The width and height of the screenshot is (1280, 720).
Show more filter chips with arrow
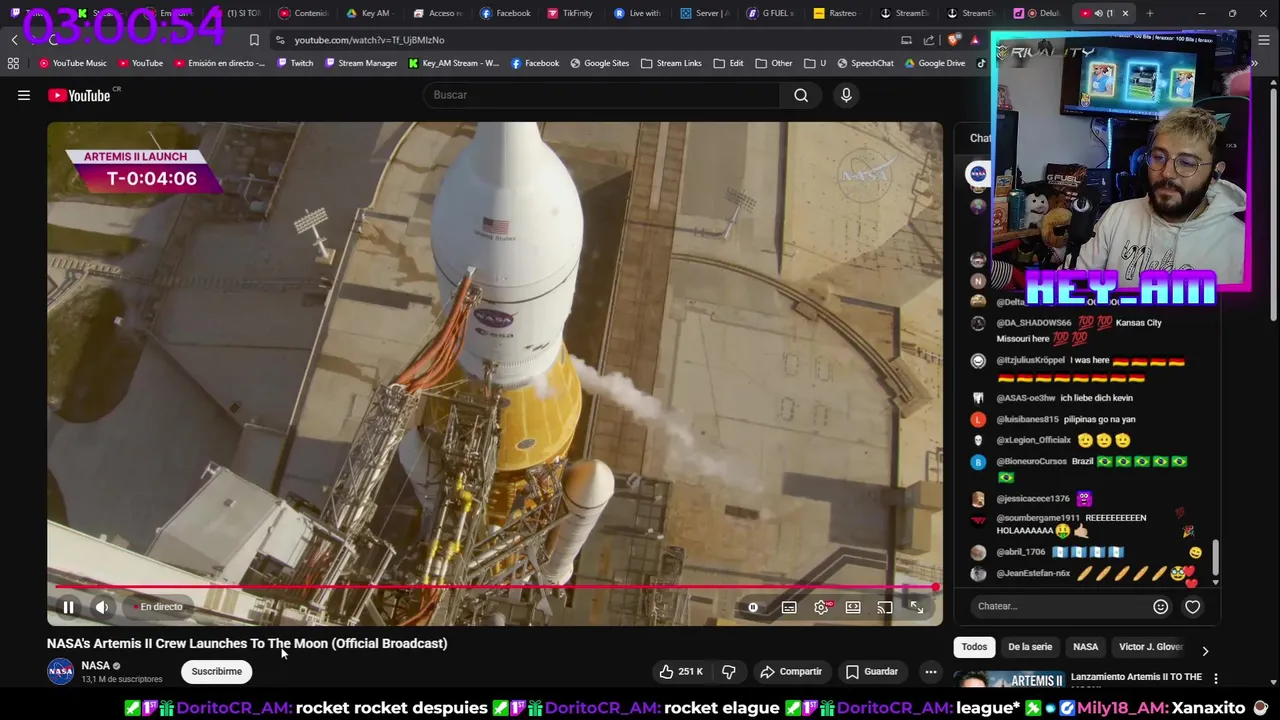pos(1205,651)
